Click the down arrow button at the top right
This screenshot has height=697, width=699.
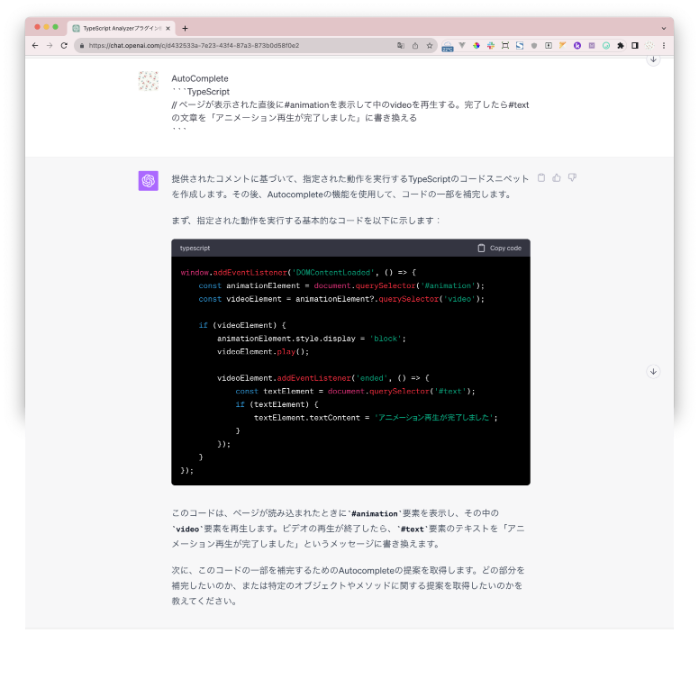pyautogui.click(x=653, y=60)
